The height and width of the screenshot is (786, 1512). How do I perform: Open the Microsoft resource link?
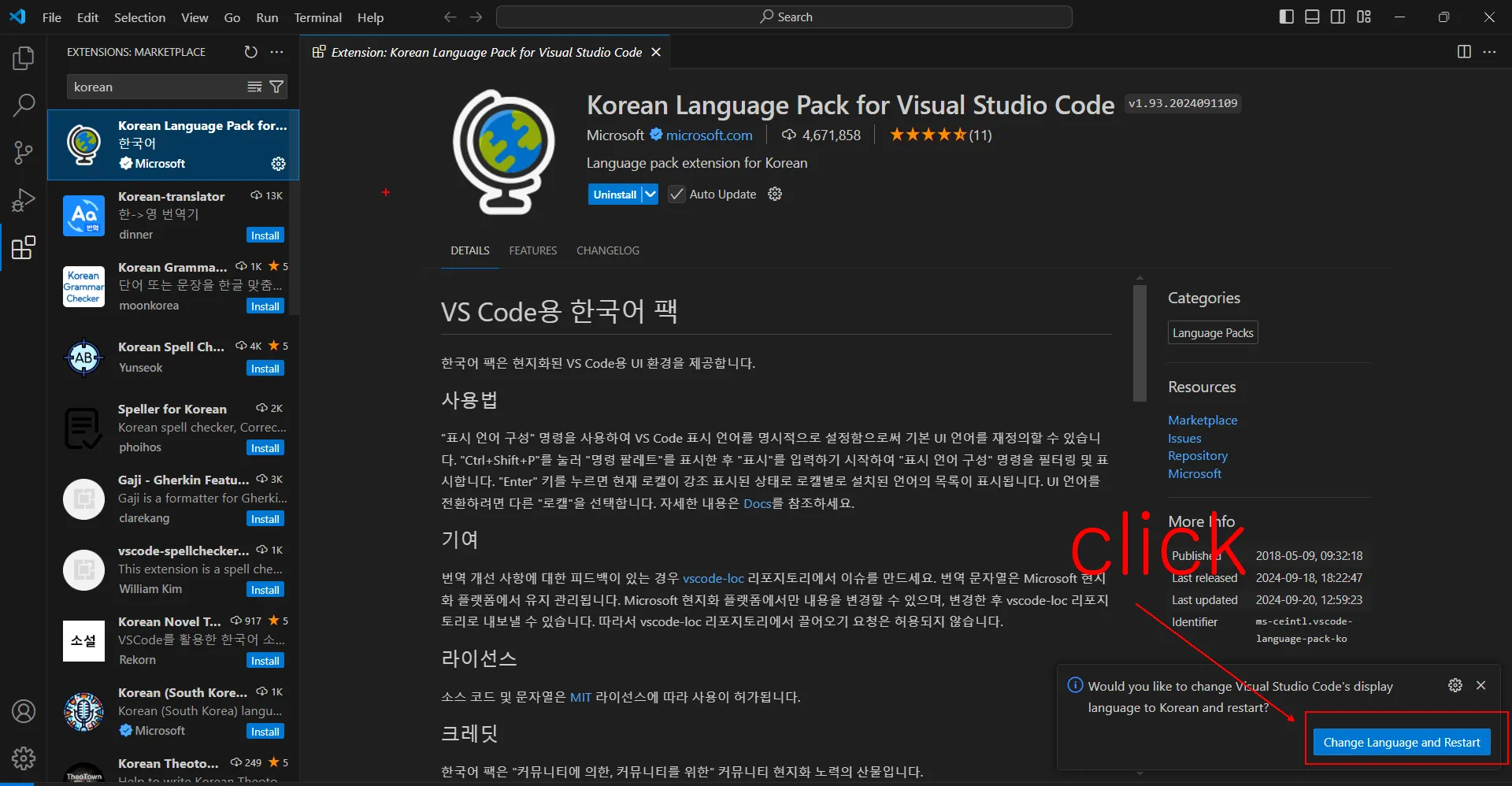[x=1195, y=473]
